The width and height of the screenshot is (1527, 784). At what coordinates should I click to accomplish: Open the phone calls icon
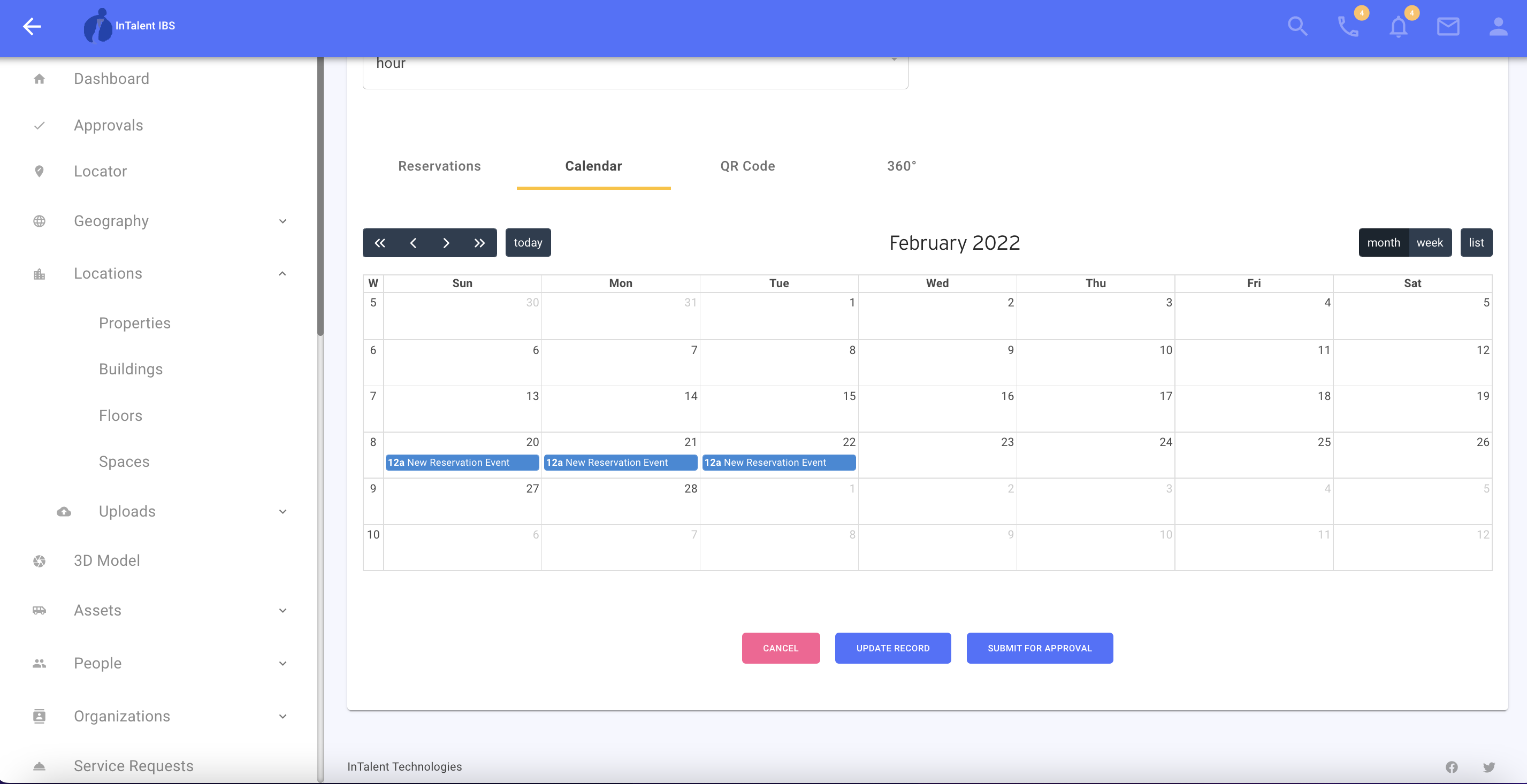click(x=1348, y=26)
